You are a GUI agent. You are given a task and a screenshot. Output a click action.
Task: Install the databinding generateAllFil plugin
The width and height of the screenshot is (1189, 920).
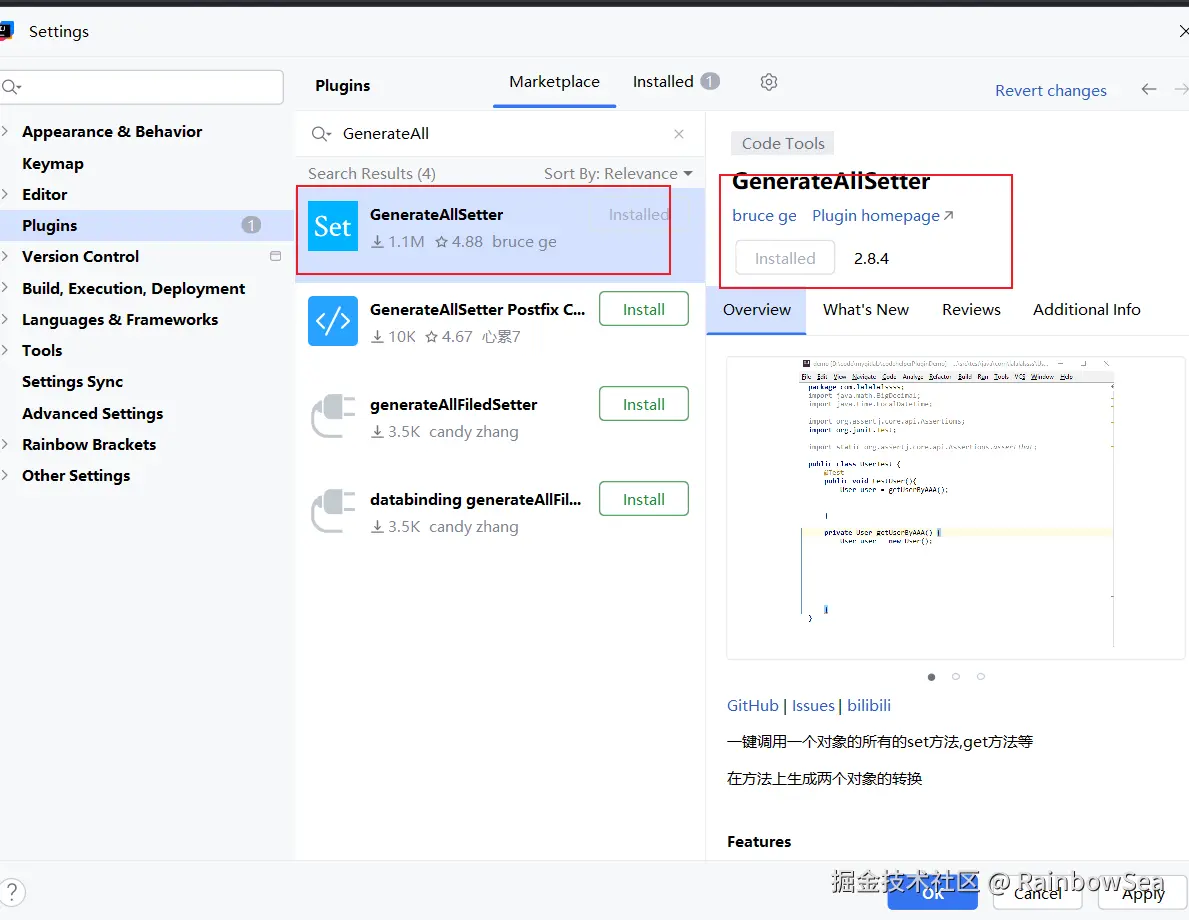644,499
